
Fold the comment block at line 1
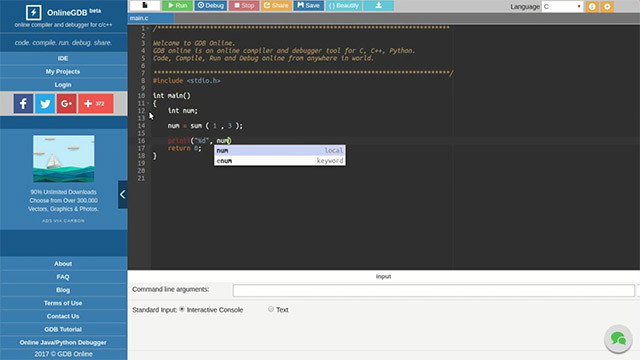pos(148,28)
